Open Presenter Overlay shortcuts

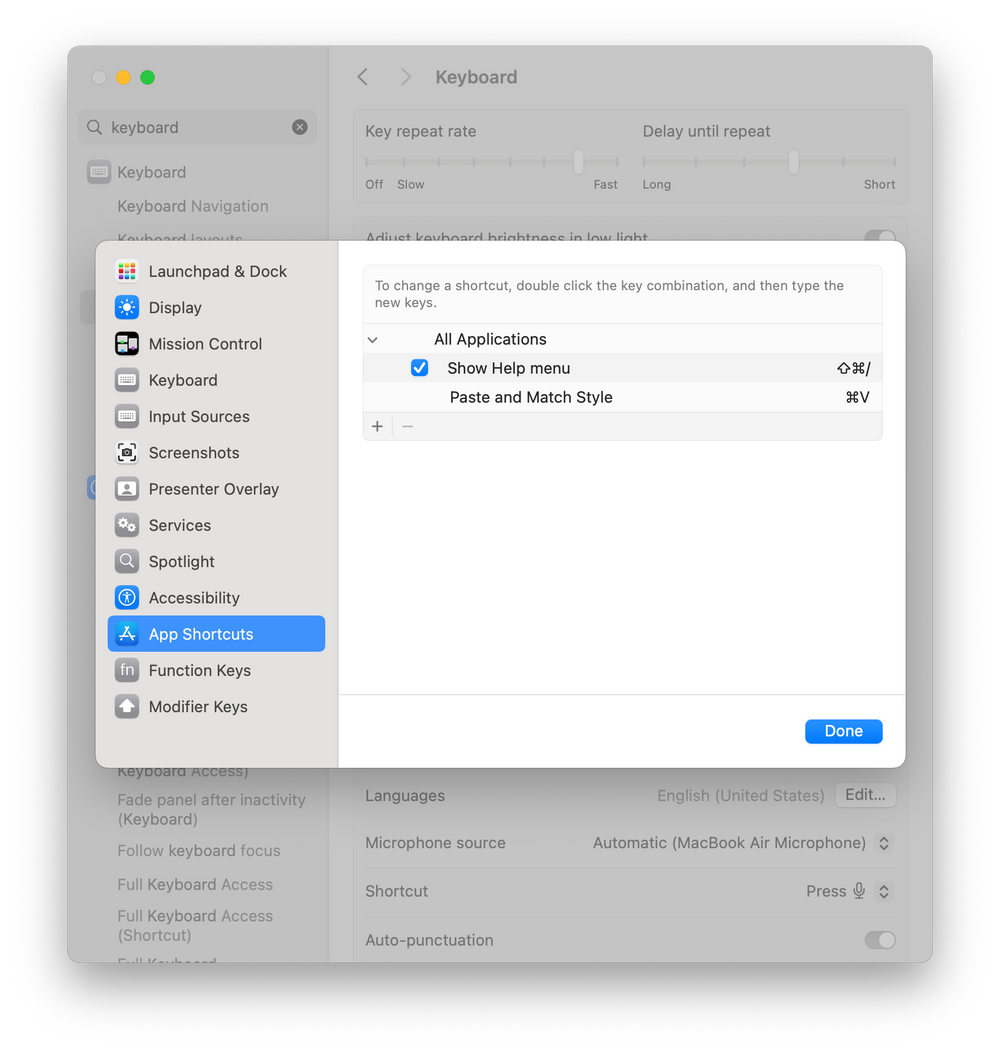pyautogui.click(x=216, y=488)
